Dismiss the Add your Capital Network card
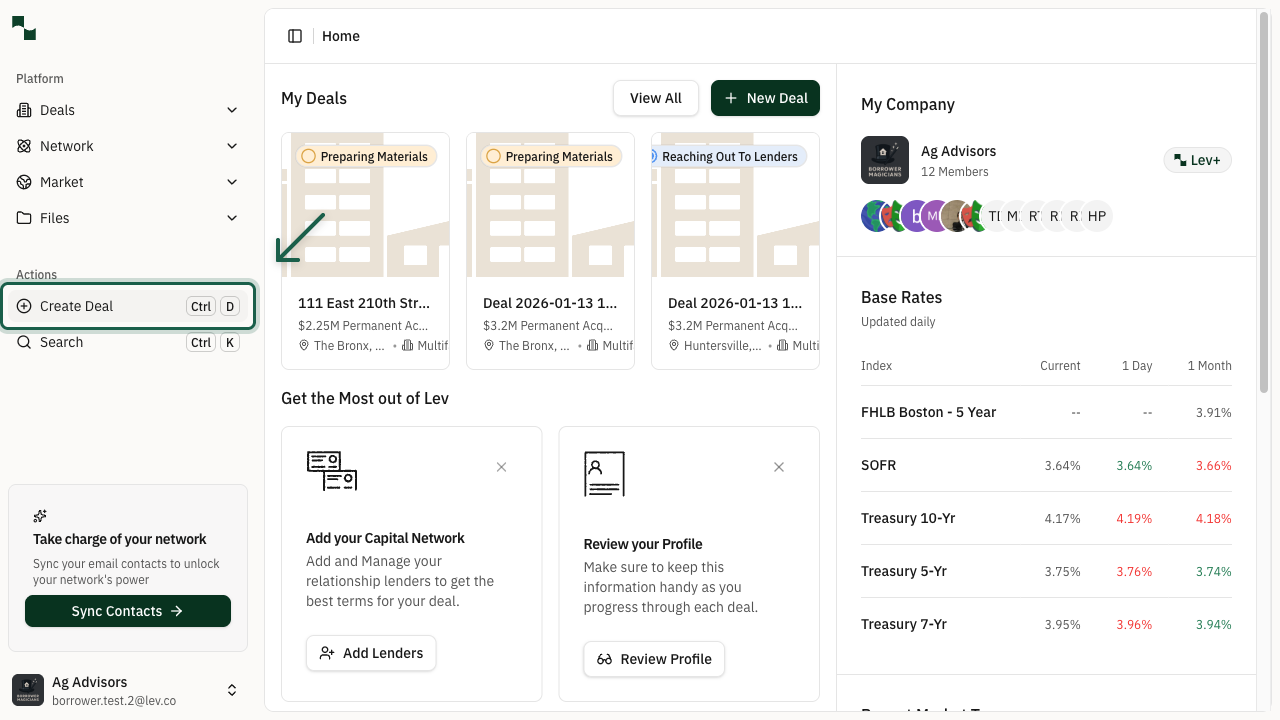1280x720 pixels. (501, 467)
